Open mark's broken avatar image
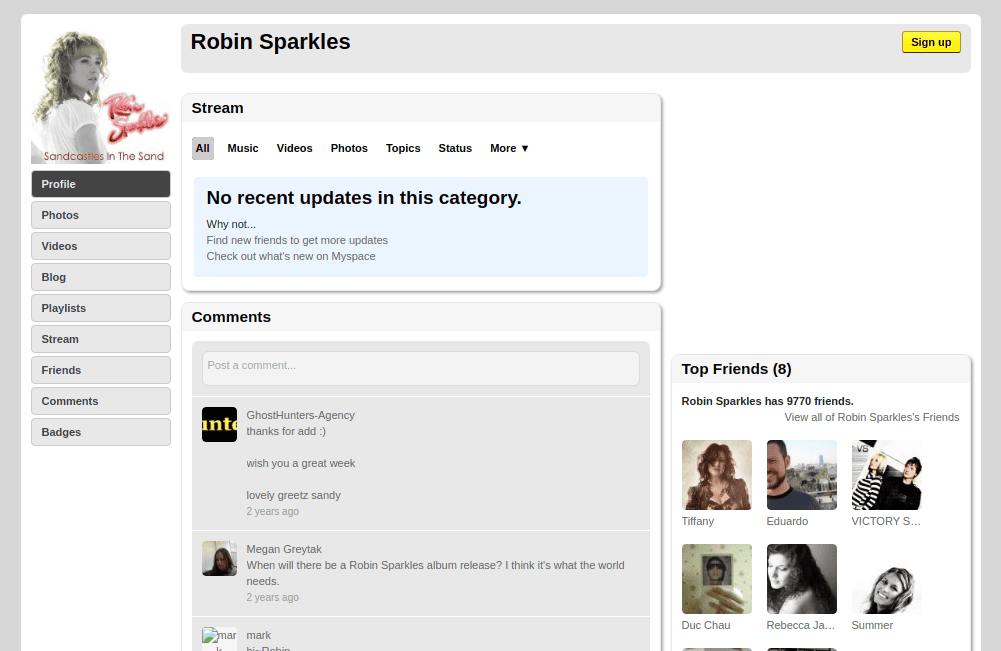This screenshot has width=1001, height=651. (x=219, y=639)
